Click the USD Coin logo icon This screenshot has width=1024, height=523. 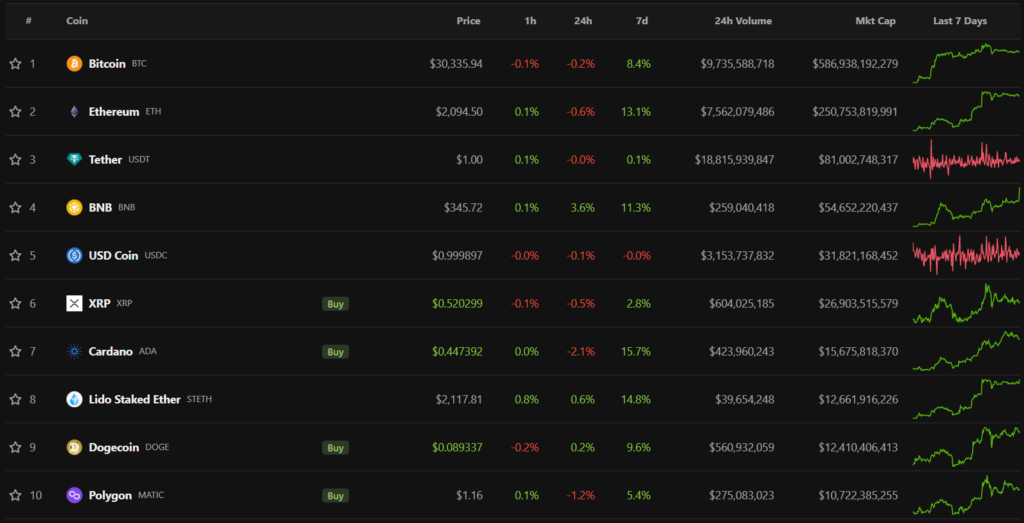click(x=74, y=256)
